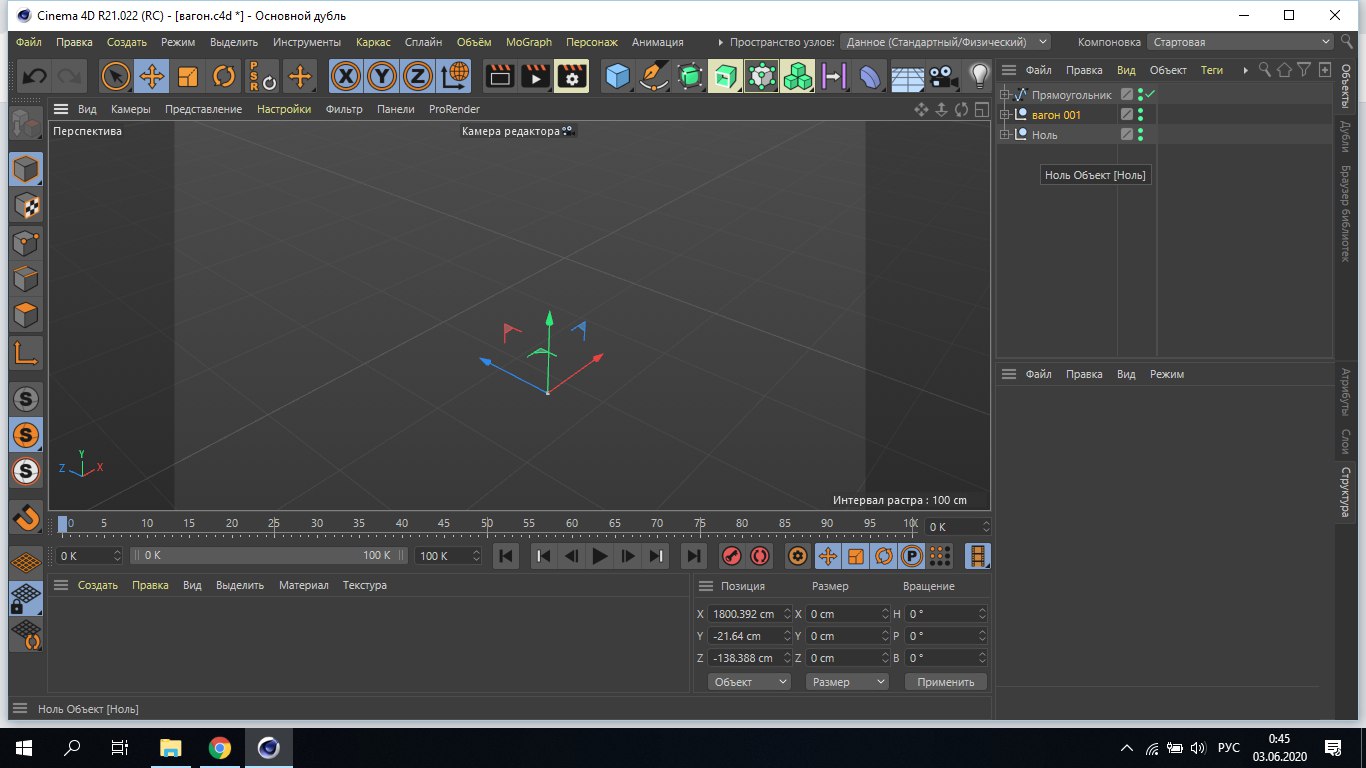Screen dimensions: 1366x768
Task: Click the H rotation field stepper
Action: tap(982, 614)
